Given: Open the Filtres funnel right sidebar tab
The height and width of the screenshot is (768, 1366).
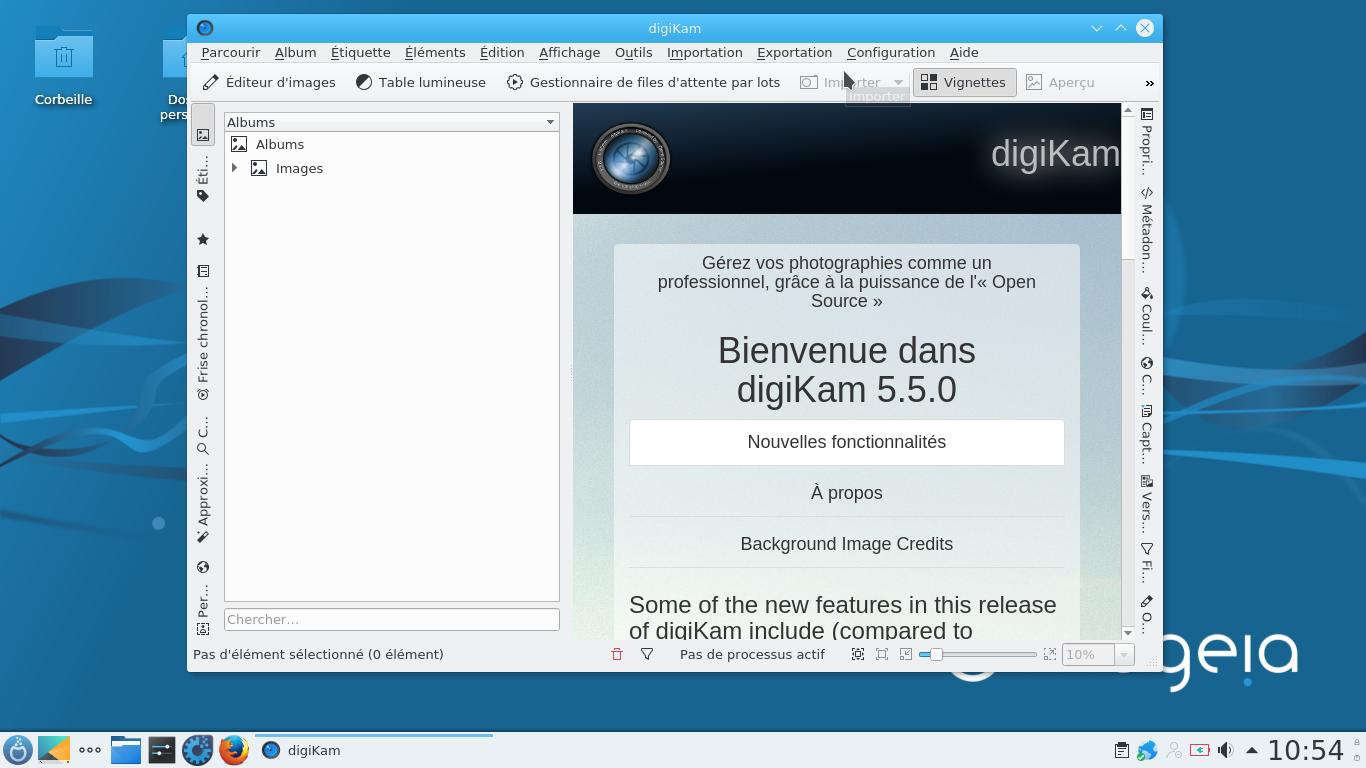Looking at the screenshot, I should click(x=1147, y=562).
